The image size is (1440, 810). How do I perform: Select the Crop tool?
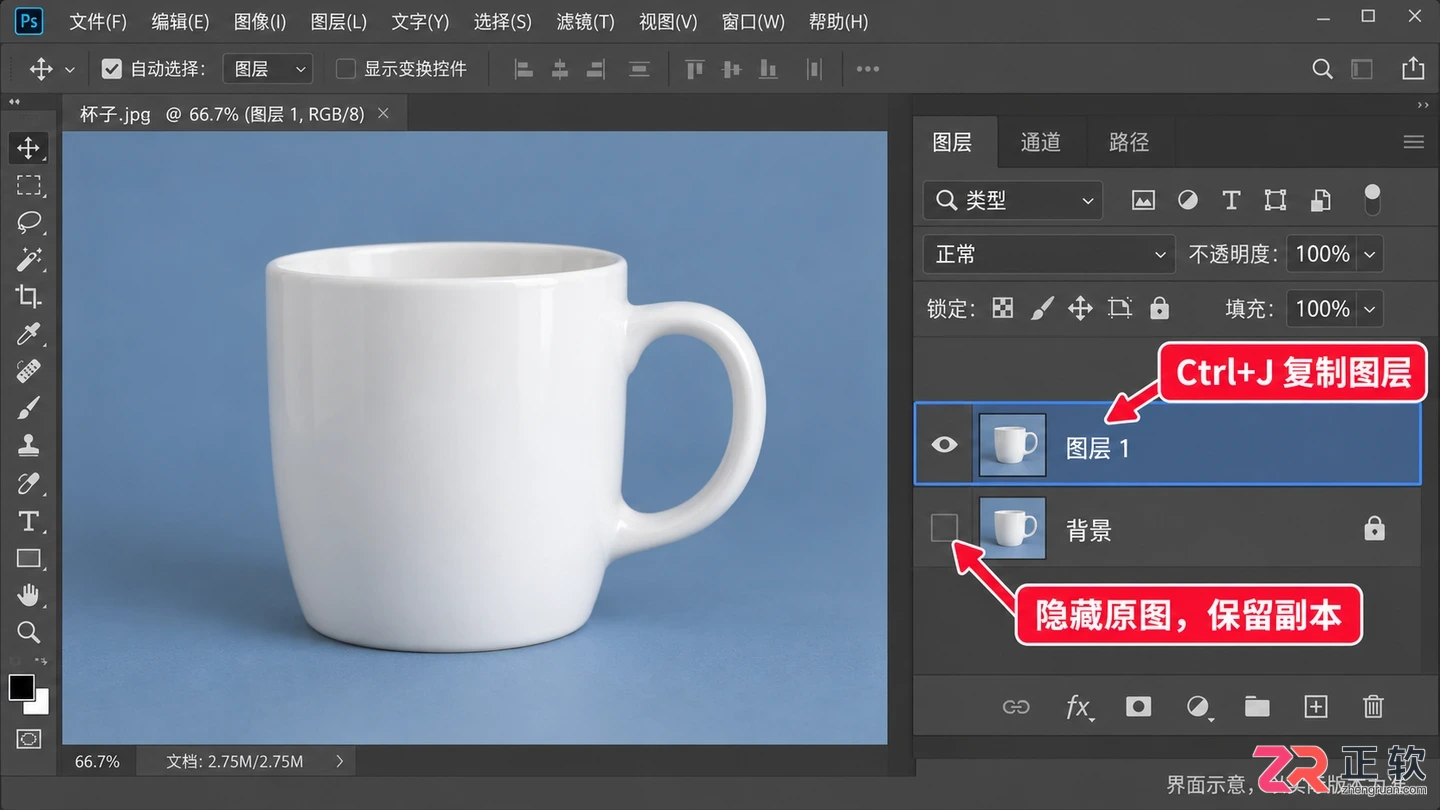click(28, 297)
